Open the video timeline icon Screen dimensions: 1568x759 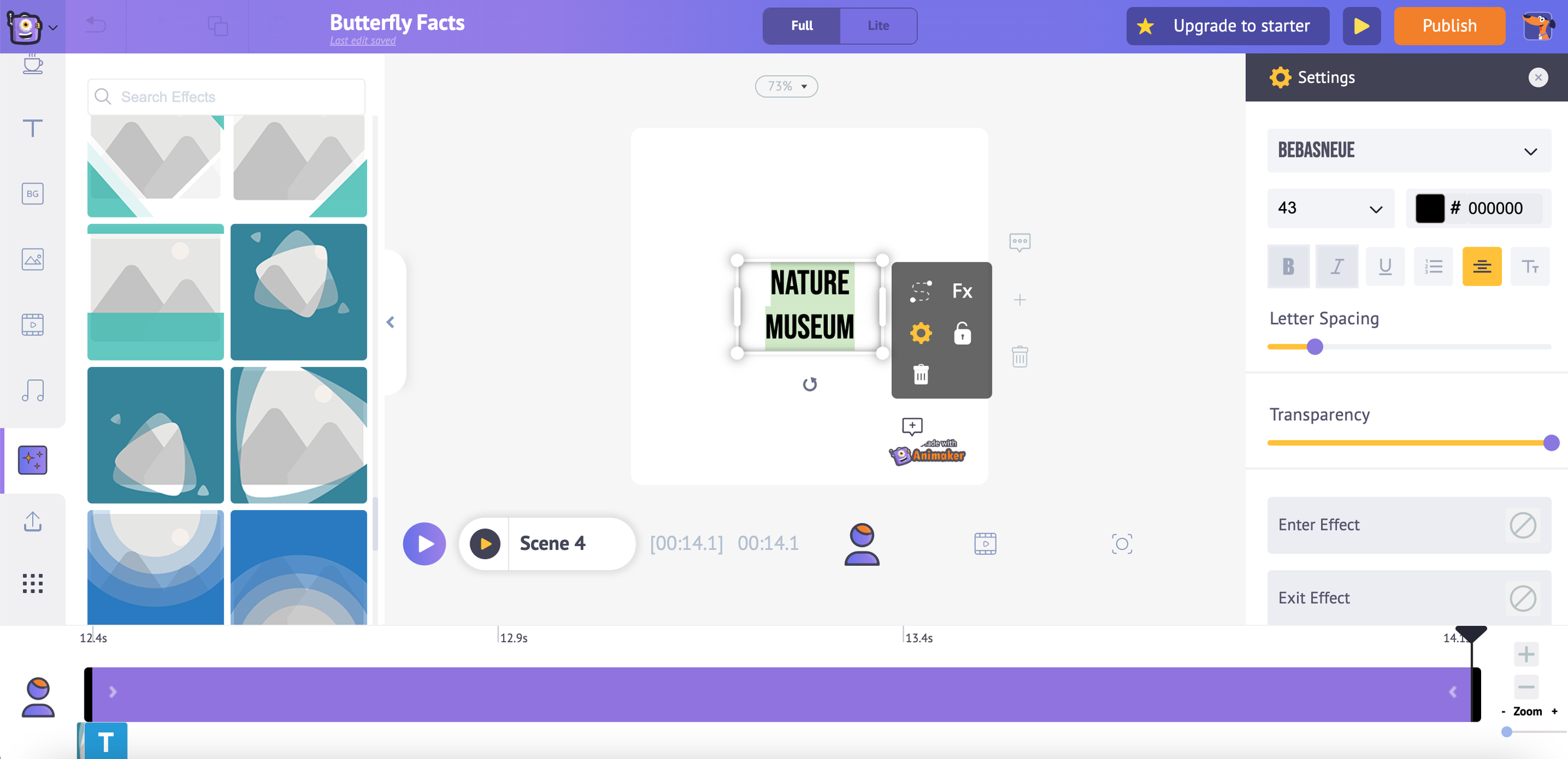click(985, 544)
